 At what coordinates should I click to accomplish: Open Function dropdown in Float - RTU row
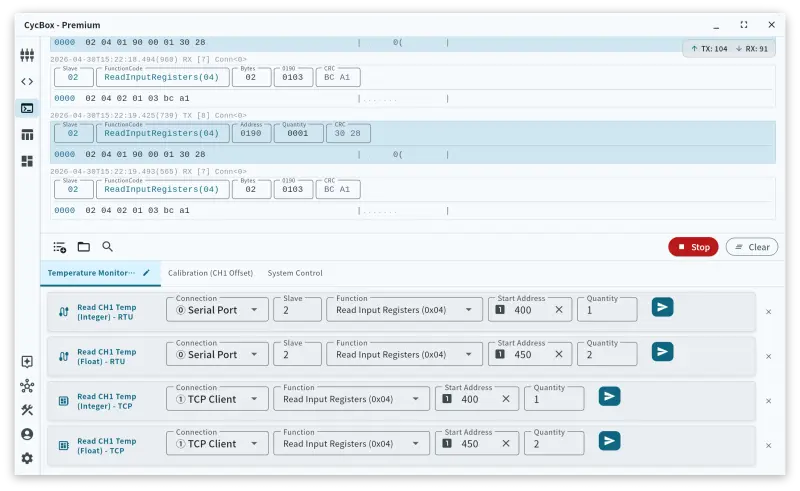(467, 354)
